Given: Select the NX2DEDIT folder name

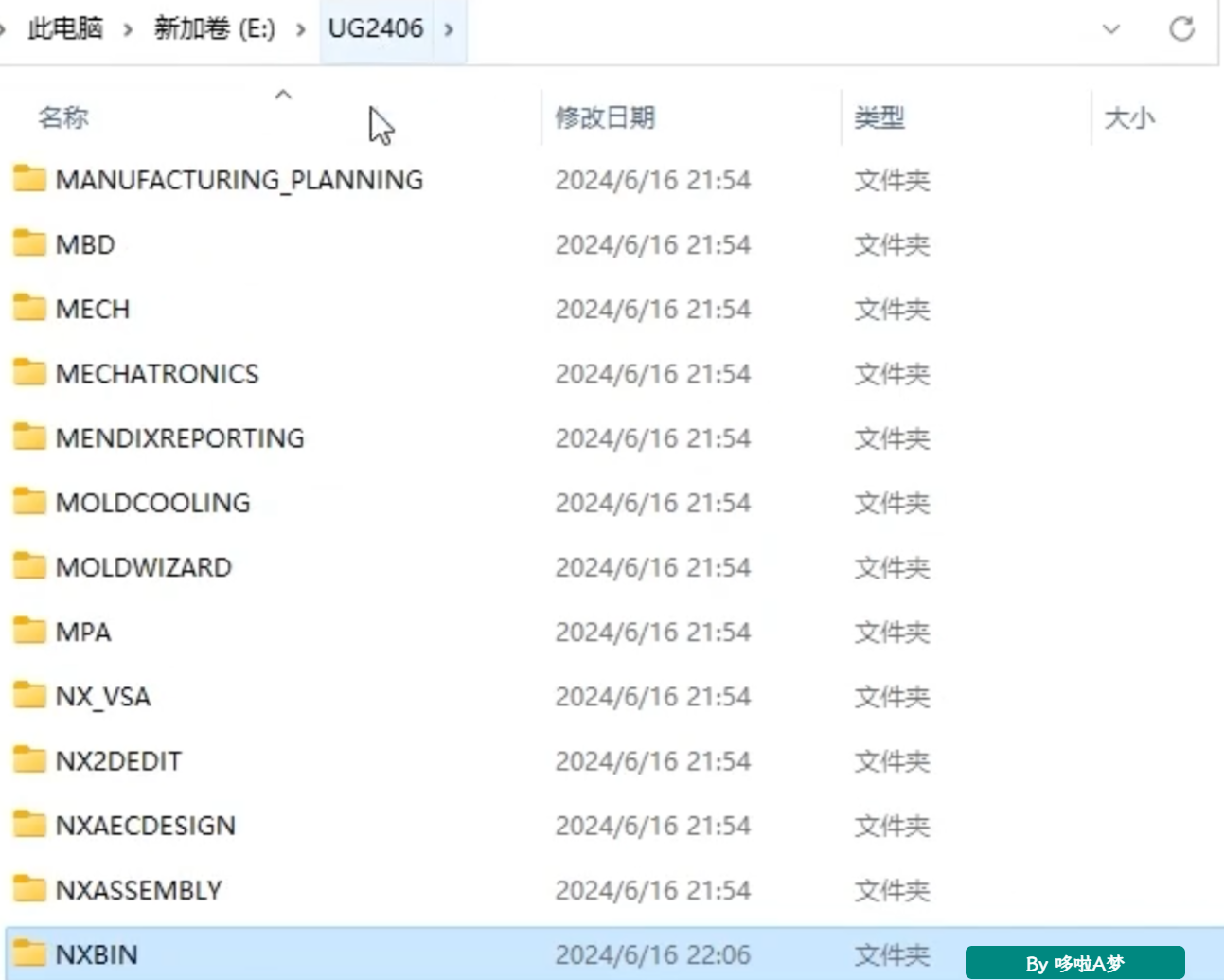Looking at the screenshot, I should click(118, 760).
